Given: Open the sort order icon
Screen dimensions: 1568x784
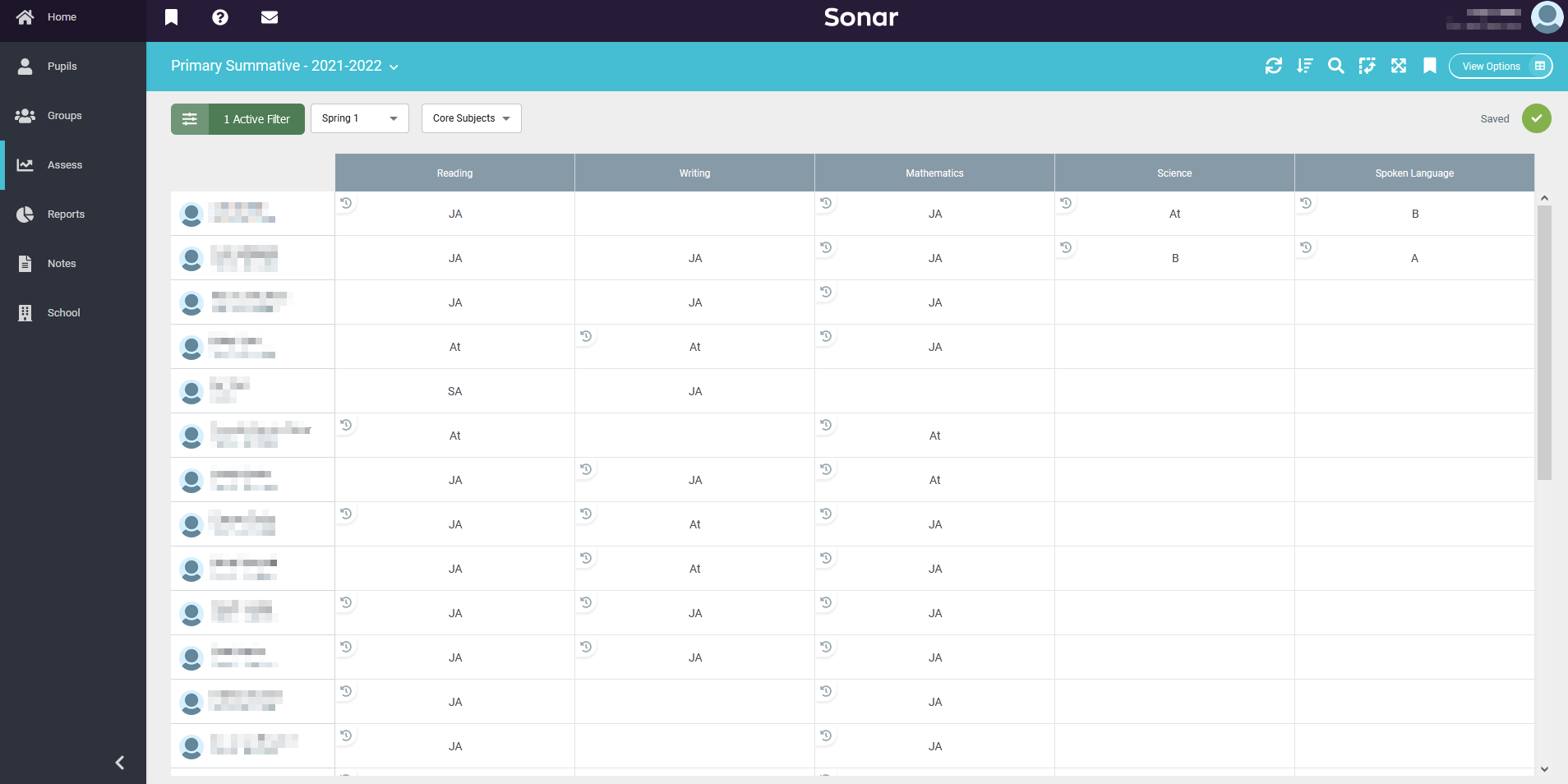Looking at the screenshot, I should [1304, 66].
